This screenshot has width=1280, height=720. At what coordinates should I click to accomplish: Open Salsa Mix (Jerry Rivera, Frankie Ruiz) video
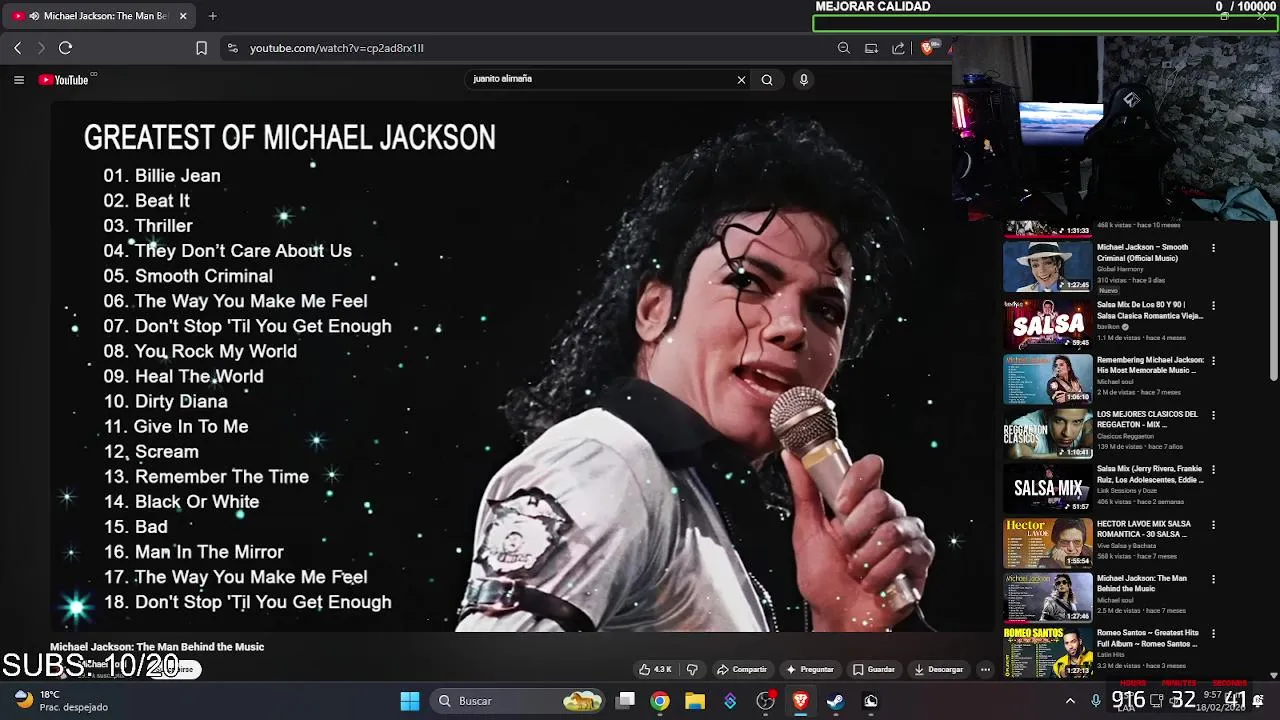[x=1048, y=487]
